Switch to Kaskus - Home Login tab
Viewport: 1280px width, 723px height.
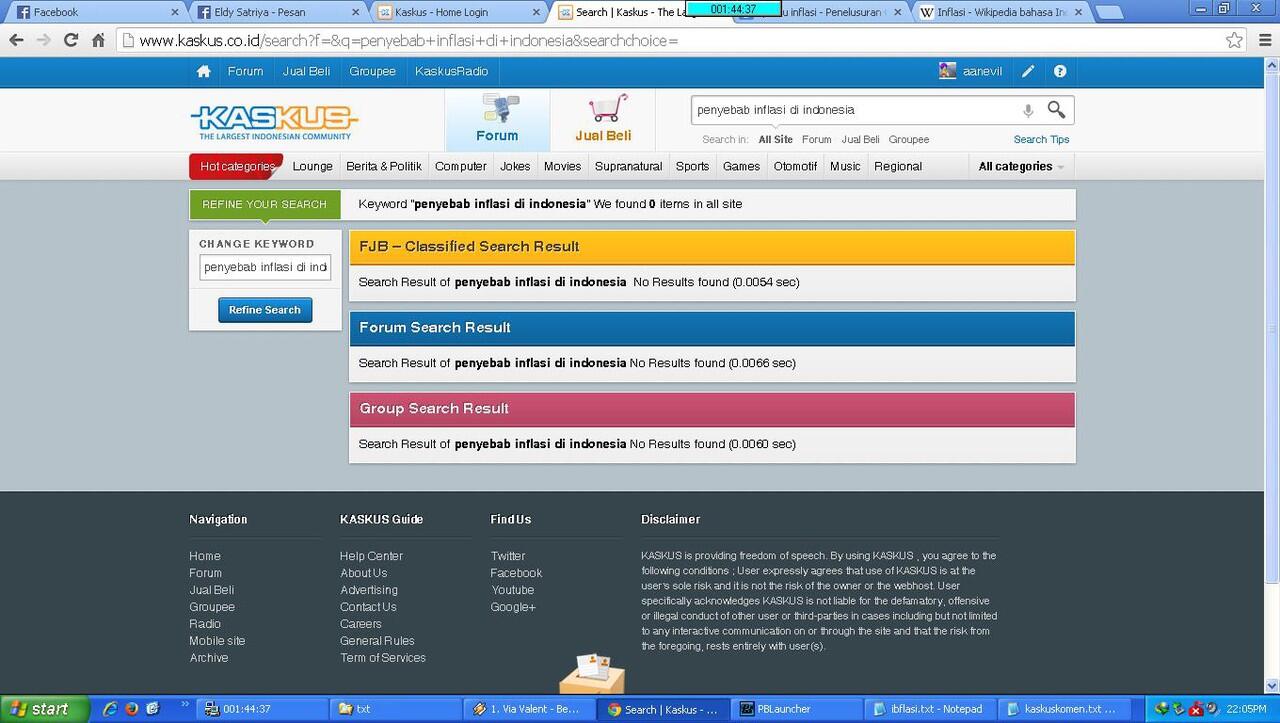click(458, 12)
